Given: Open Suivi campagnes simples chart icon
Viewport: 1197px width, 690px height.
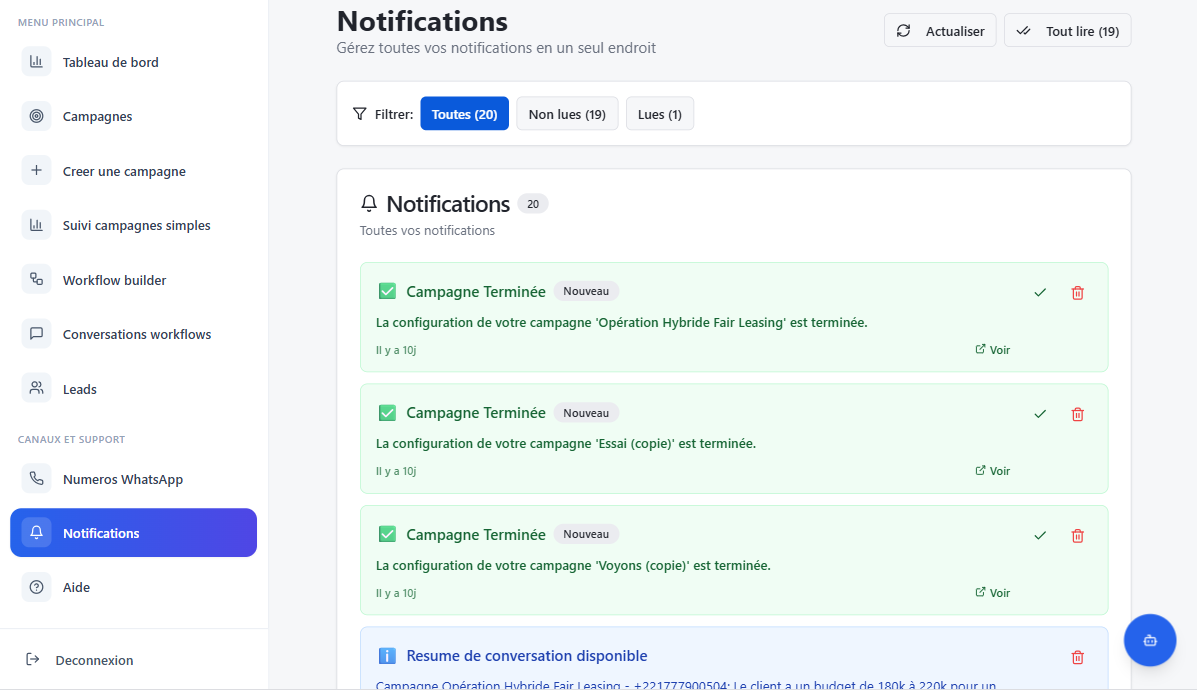Looking at the screenshot, I should [x=36, y=225].
